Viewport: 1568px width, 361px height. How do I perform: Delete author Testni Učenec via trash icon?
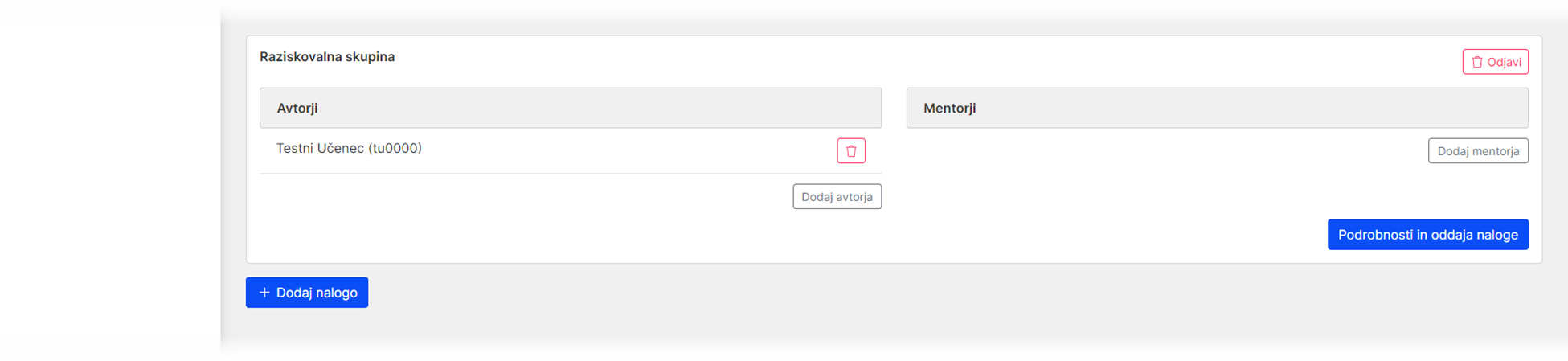[850, 151]
